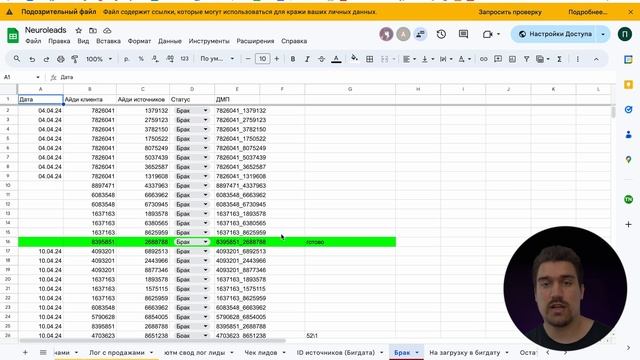Image resolution: width=640 pixels, height=360 pixels.
Task: Collapse the menus with the up chevron
Action: tap(596, 59)
